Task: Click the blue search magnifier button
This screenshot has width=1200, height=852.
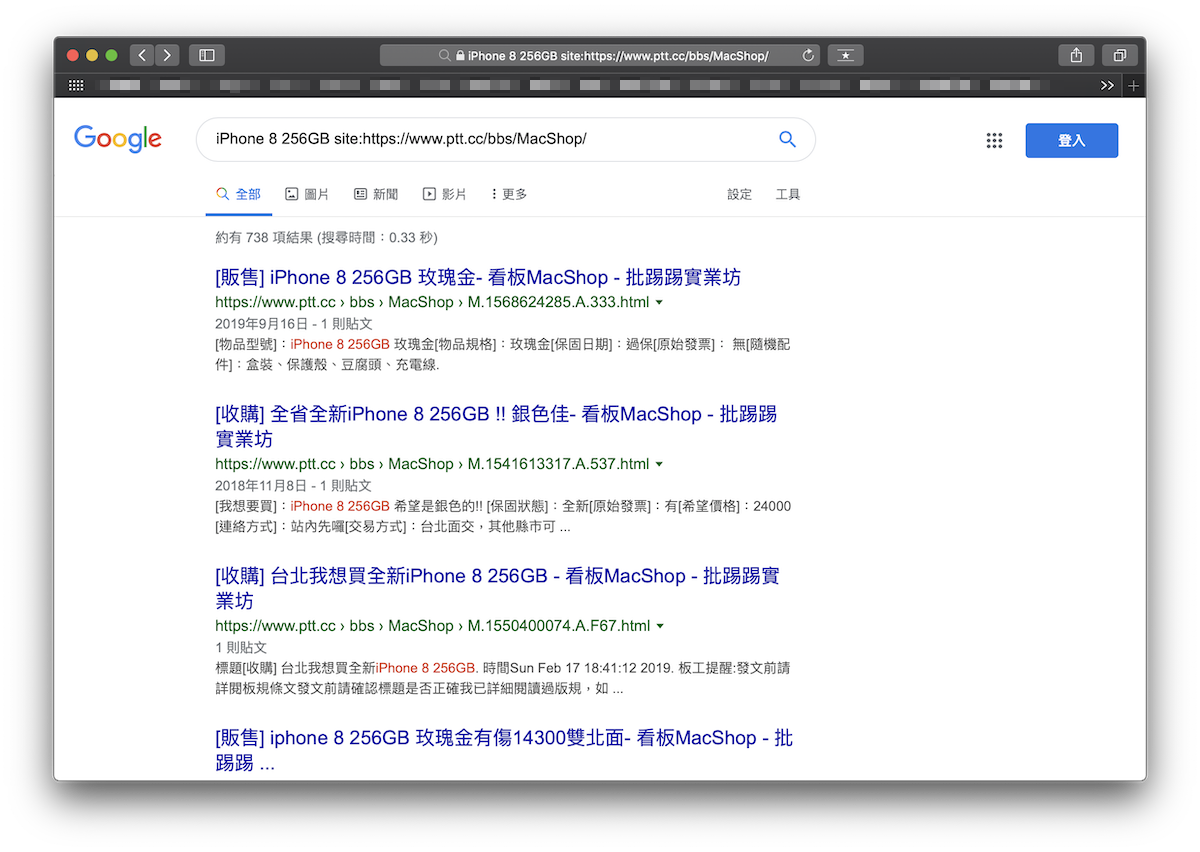Action: click(x=787, y=139)
